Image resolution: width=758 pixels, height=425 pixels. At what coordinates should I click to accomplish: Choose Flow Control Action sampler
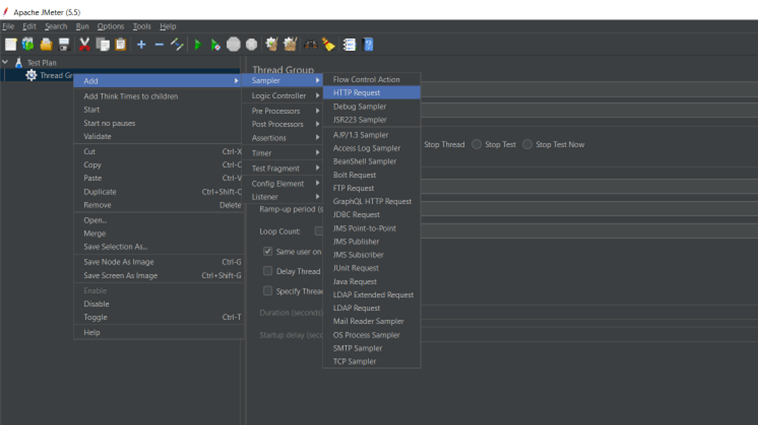click(371, 79)
